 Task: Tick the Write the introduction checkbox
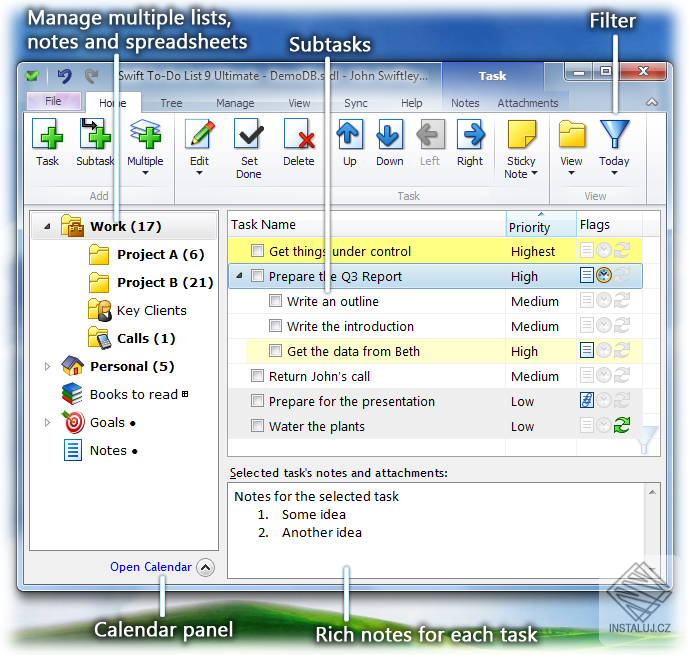(x=275, y=326)
